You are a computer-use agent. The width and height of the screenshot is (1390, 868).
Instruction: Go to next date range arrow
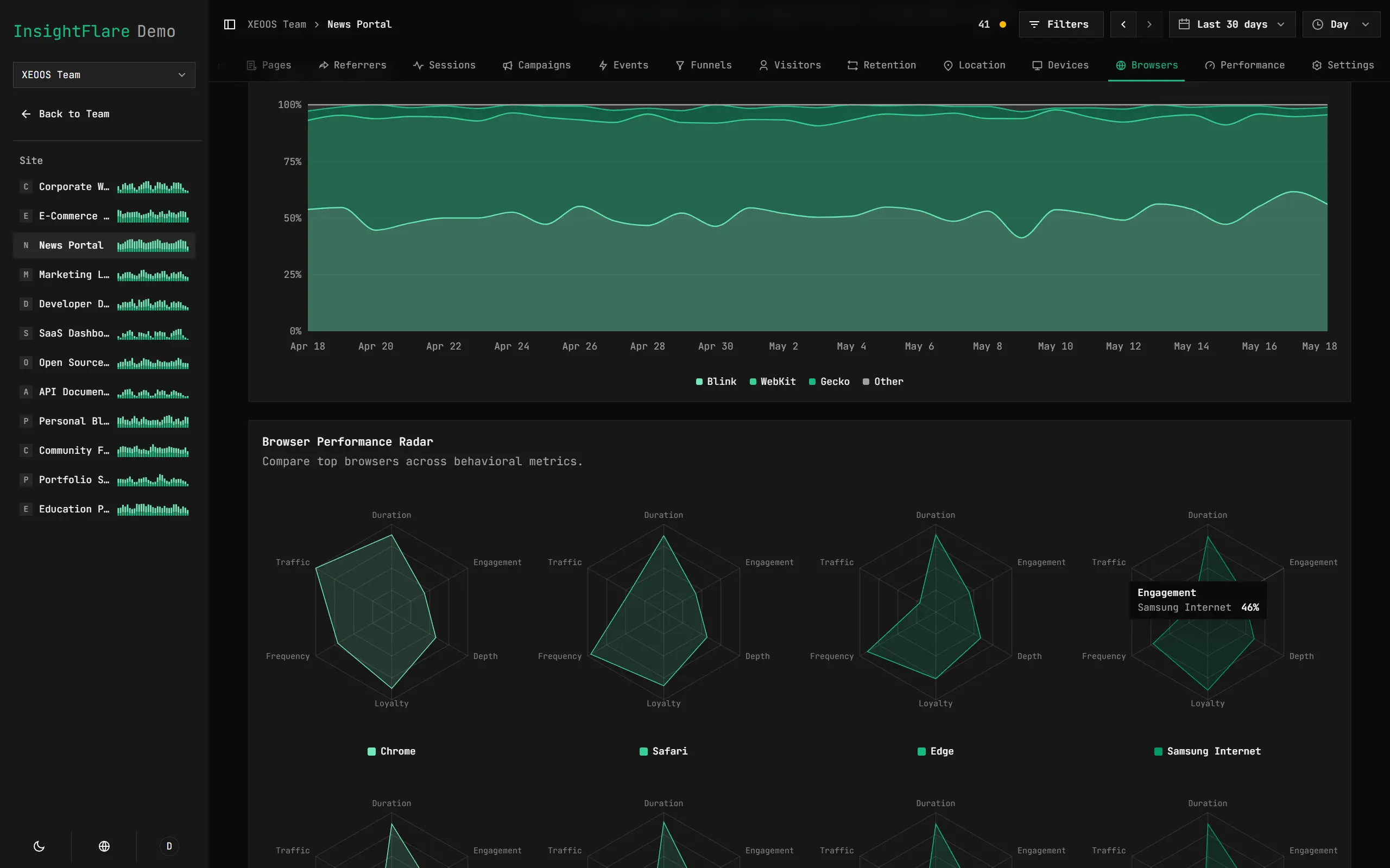pyautogui.click(x=1149, y=24)
